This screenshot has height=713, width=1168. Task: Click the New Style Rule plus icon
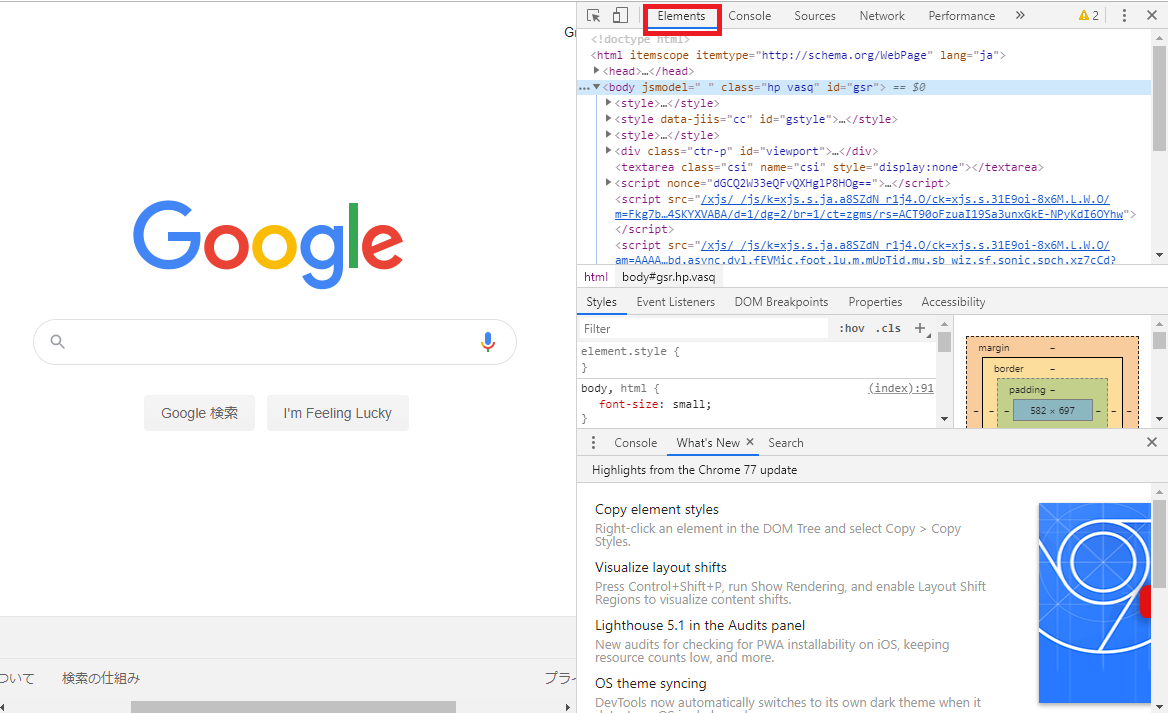click(921, 328)
